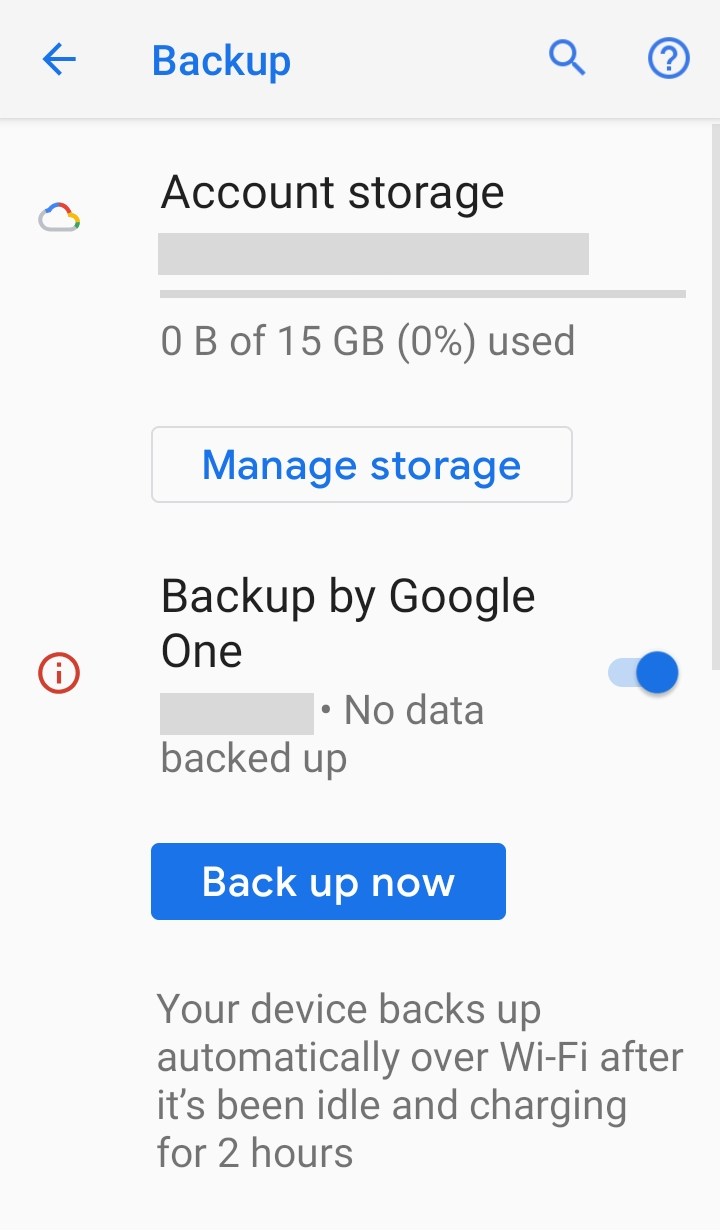Disable the Backup by Google One switch

point(645,672)
